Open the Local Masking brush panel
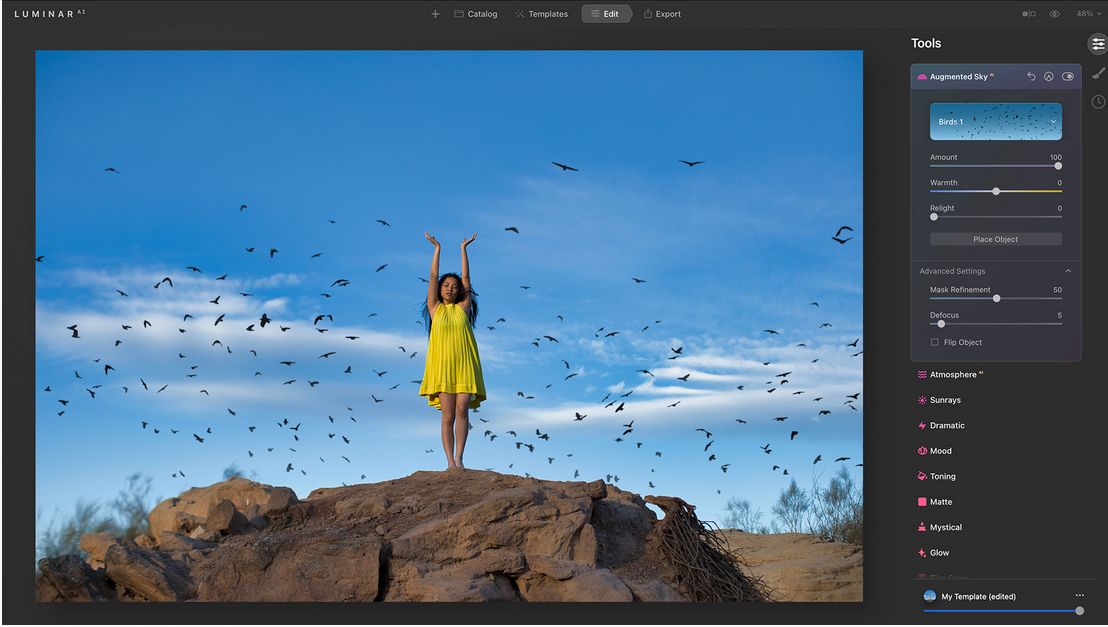This screenshot has width=1108, height=627. coord(1098,73)
